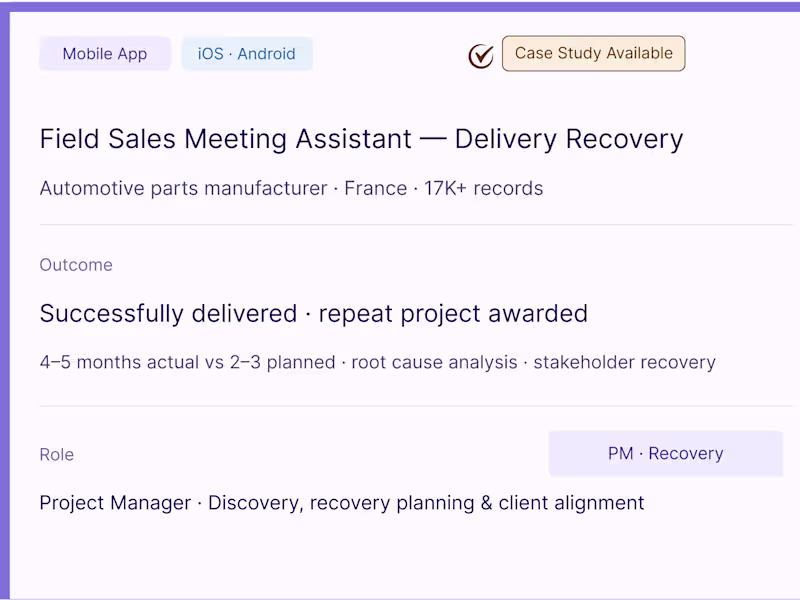This screenshot has width=800, height=600.
Task: Click the Field Sales Meeting Assistant title
Action: tap(361, 139)
